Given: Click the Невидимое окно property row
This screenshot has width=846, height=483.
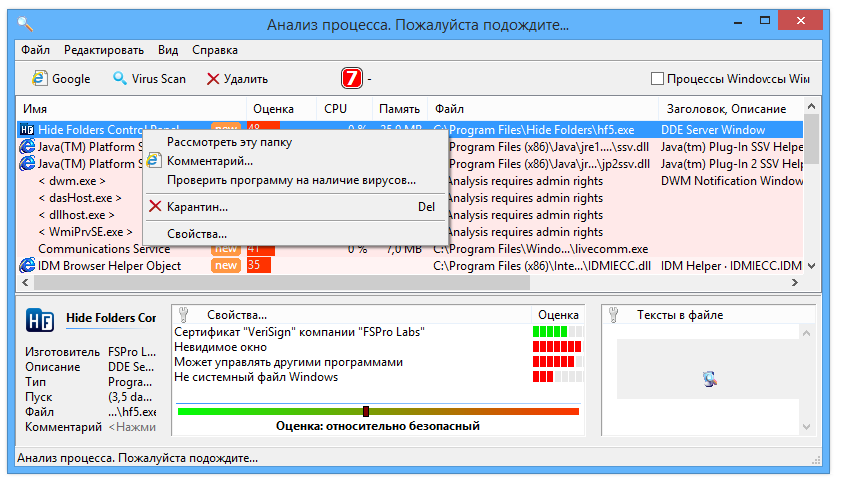Looking at the screenshot, I should (221, 347).
